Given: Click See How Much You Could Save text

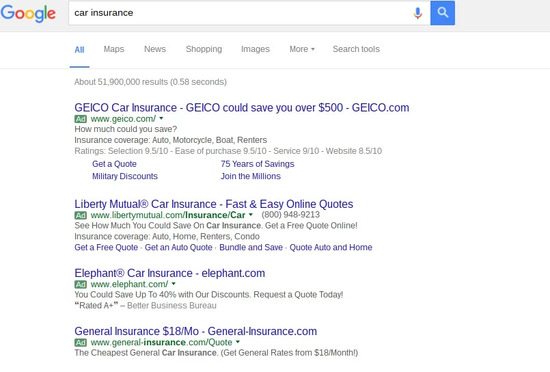Looking at the screenshot, I should tap(216, 225).
